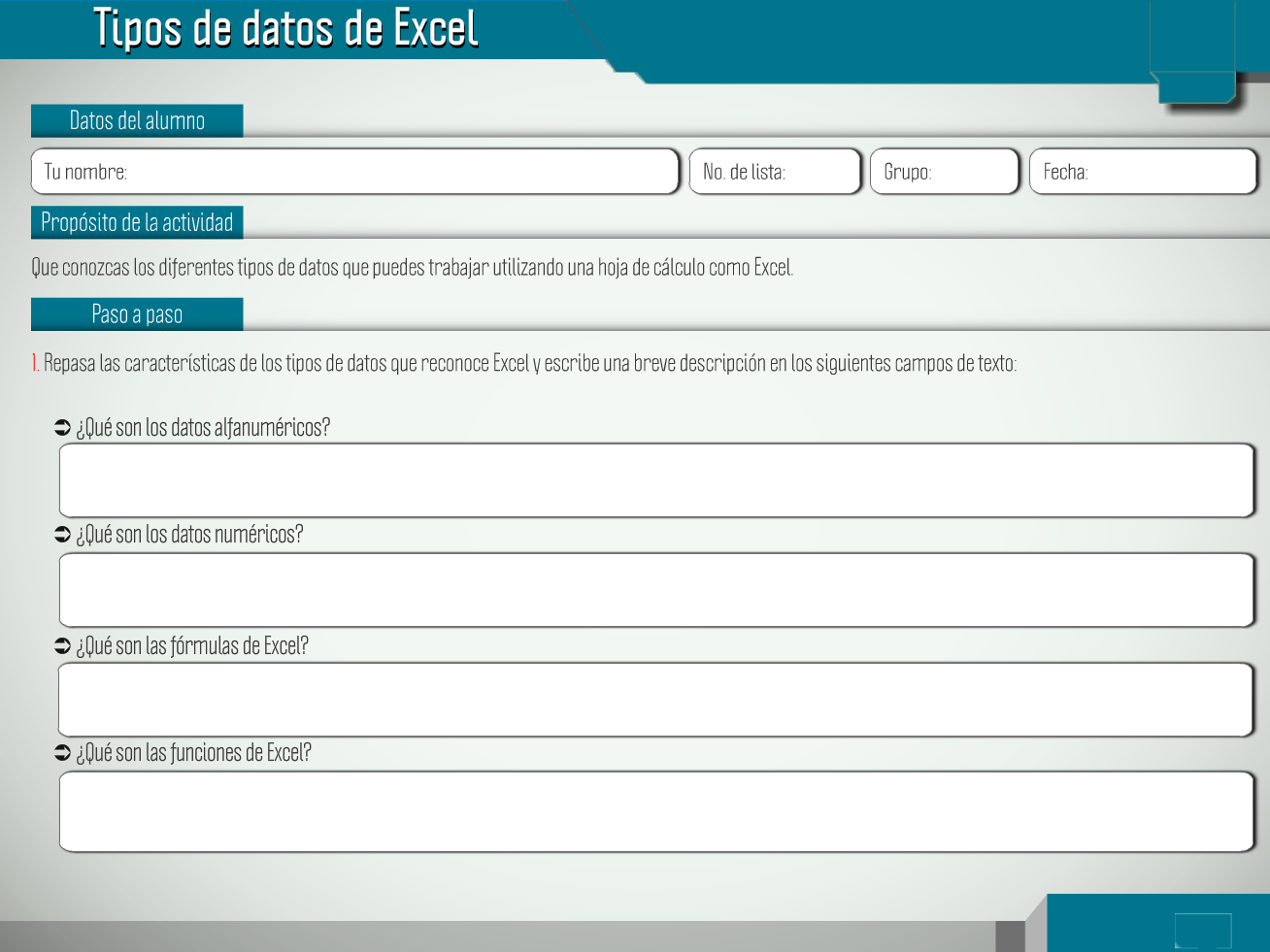The image size is (1270, 952).
Task: Click the arrow bullet beside the alfanuméricos question
Action: point(63,428)
